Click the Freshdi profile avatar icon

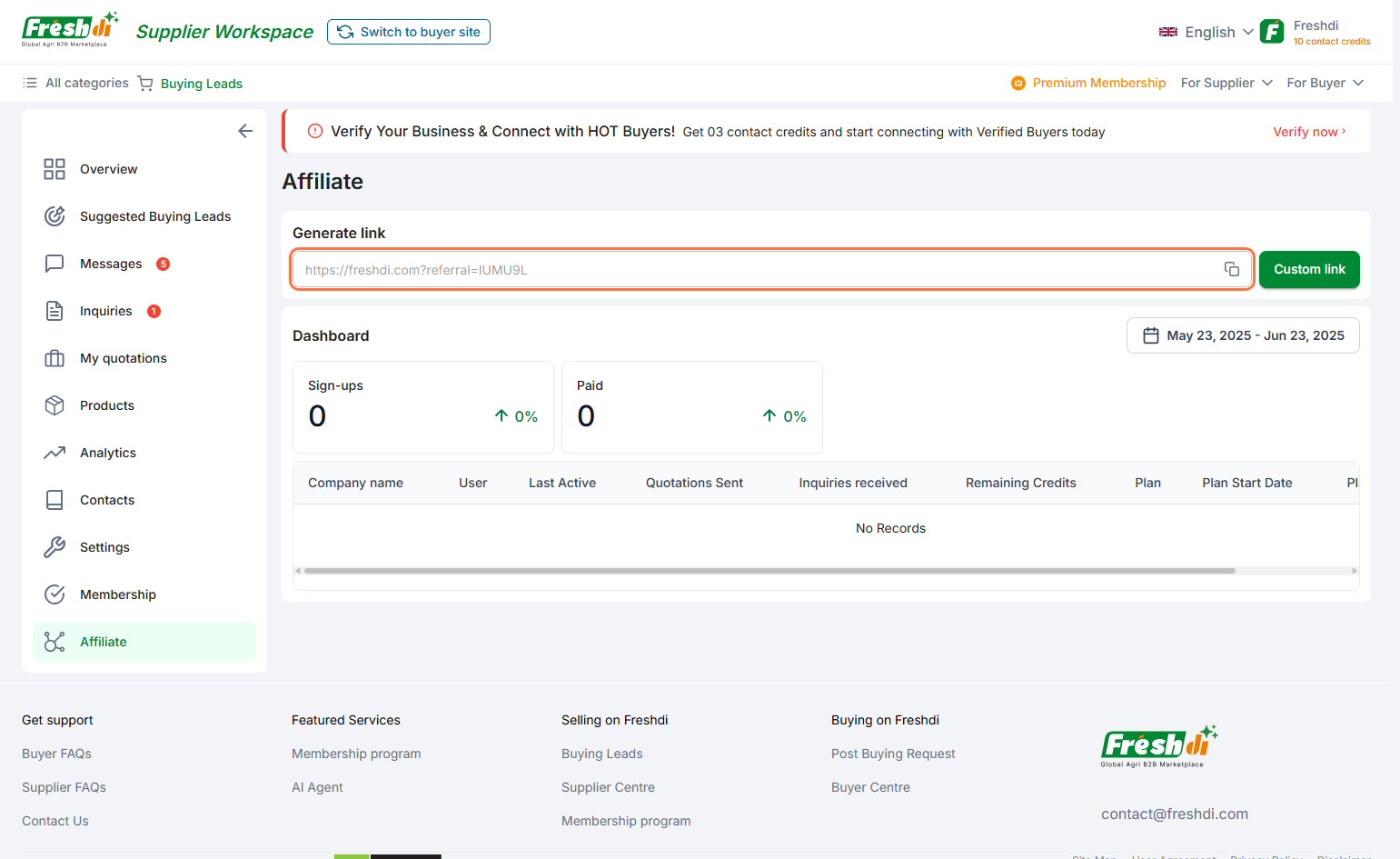(1272, 32)
